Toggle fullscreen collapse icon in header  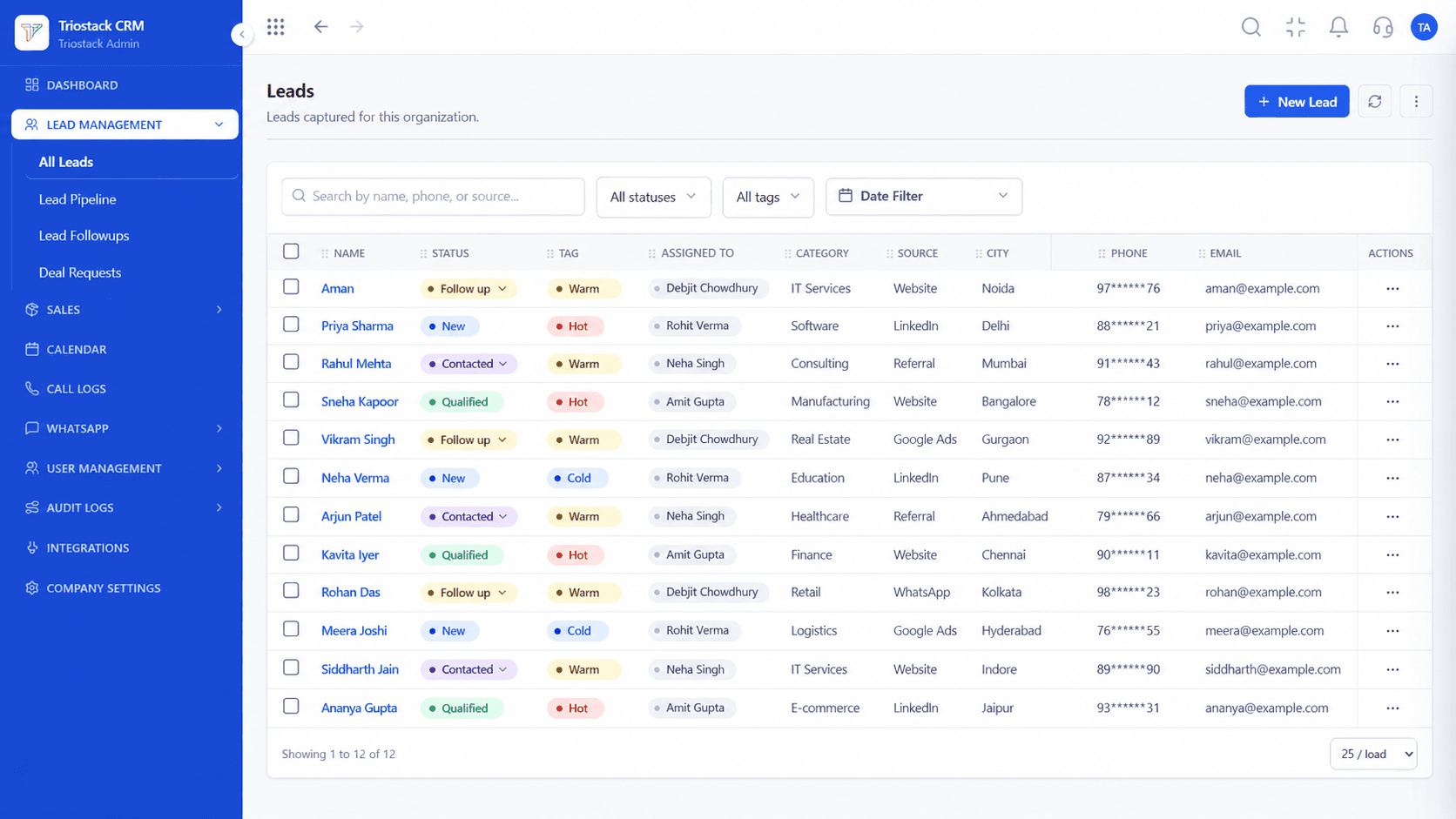(x=1296, y=27)
